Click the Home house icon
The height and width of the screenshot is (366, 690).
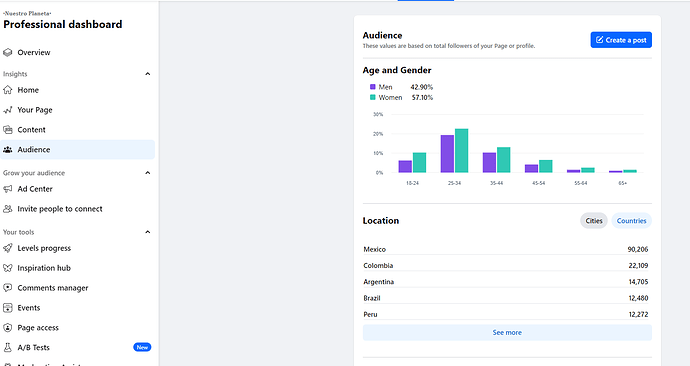click(x=7, y=90)
